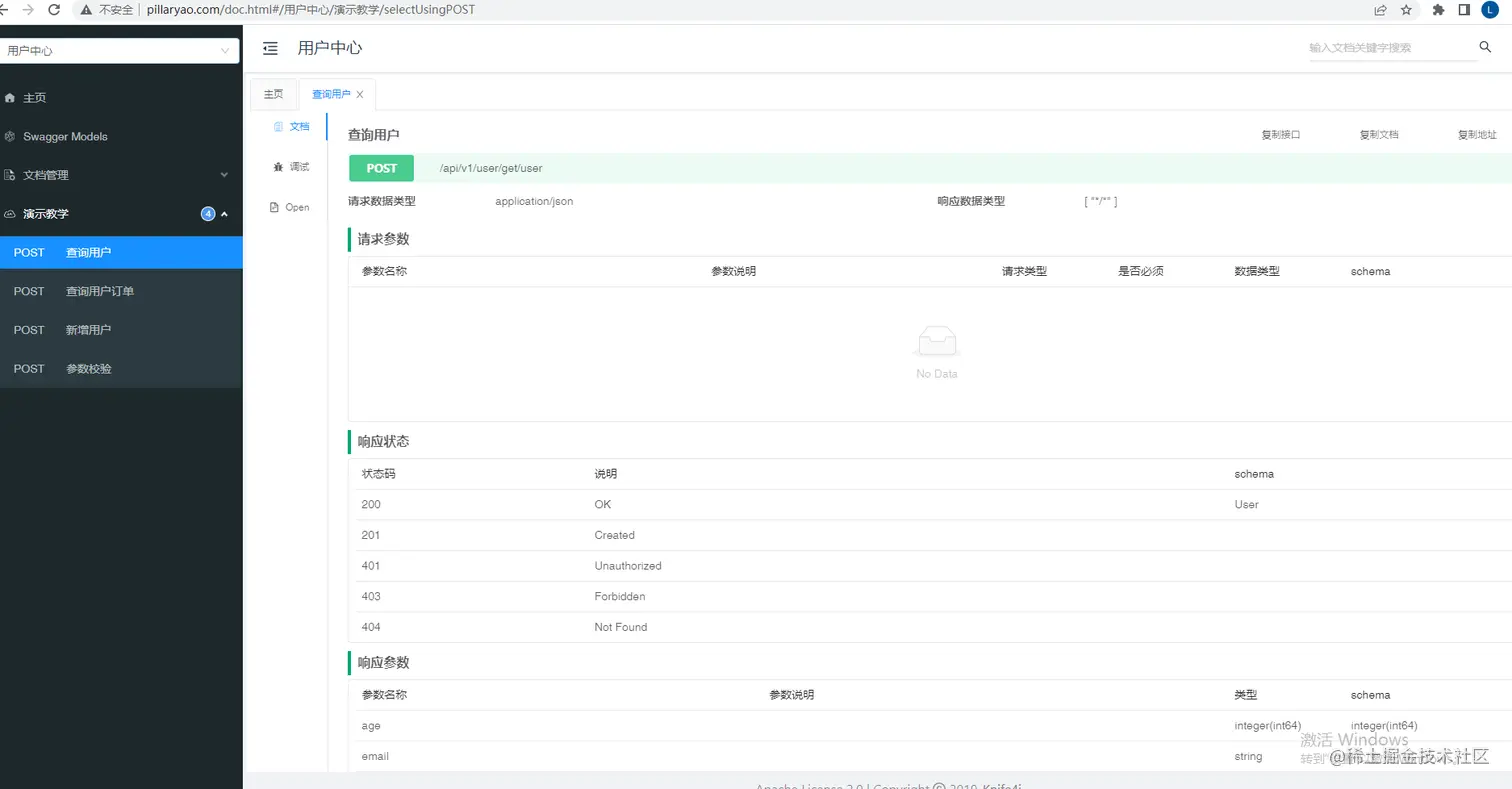Image resolution: width=1512 pixels, height=789 pixels.
Task: Click 文档管理 document icon in sidebar
Action: (10, 175)
